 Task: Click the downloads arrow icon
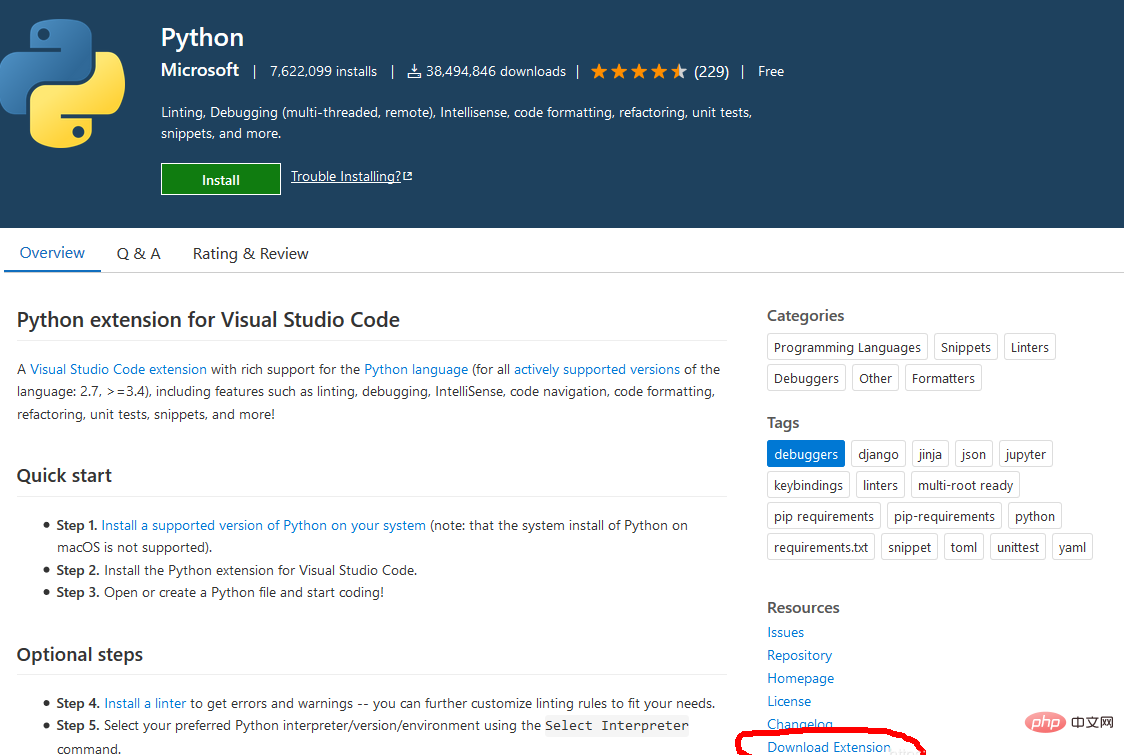[x=414, y=71]
